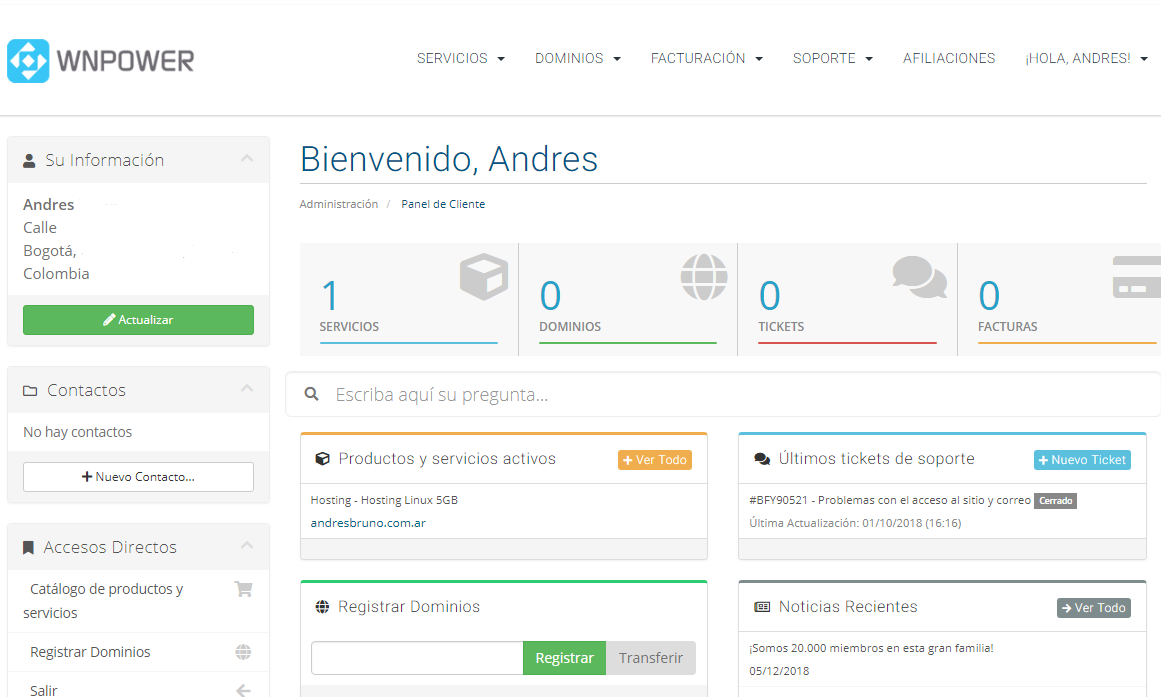Collapse the Su Información panel

pos(247,159)
